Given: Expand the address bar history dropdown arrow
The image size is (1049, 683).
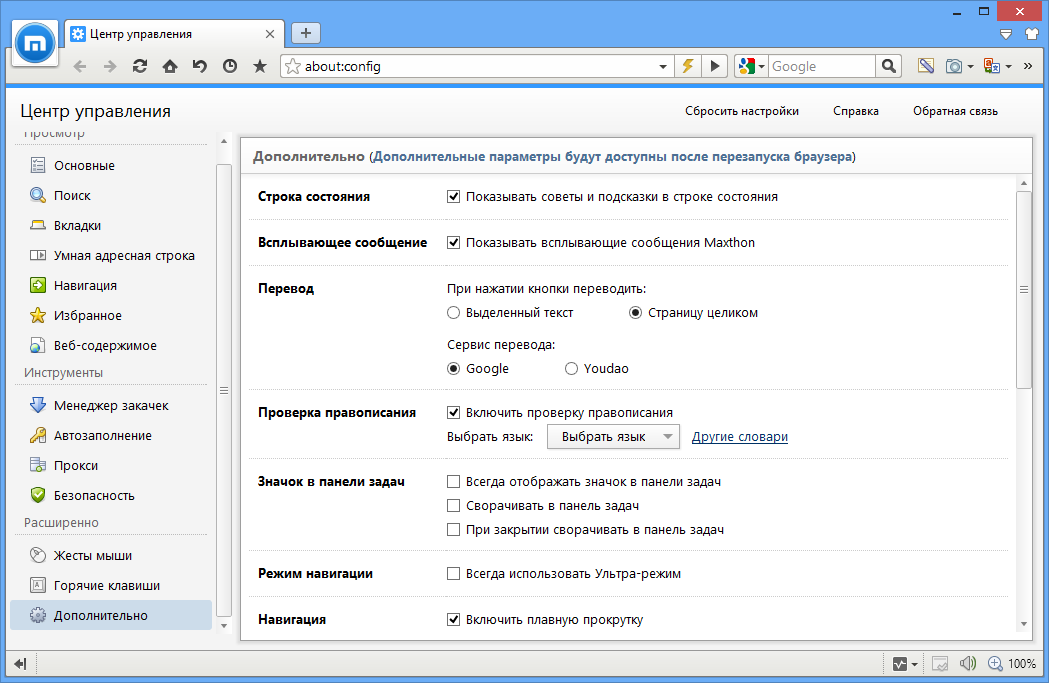Looking at the screenshot, I should 663,67.
